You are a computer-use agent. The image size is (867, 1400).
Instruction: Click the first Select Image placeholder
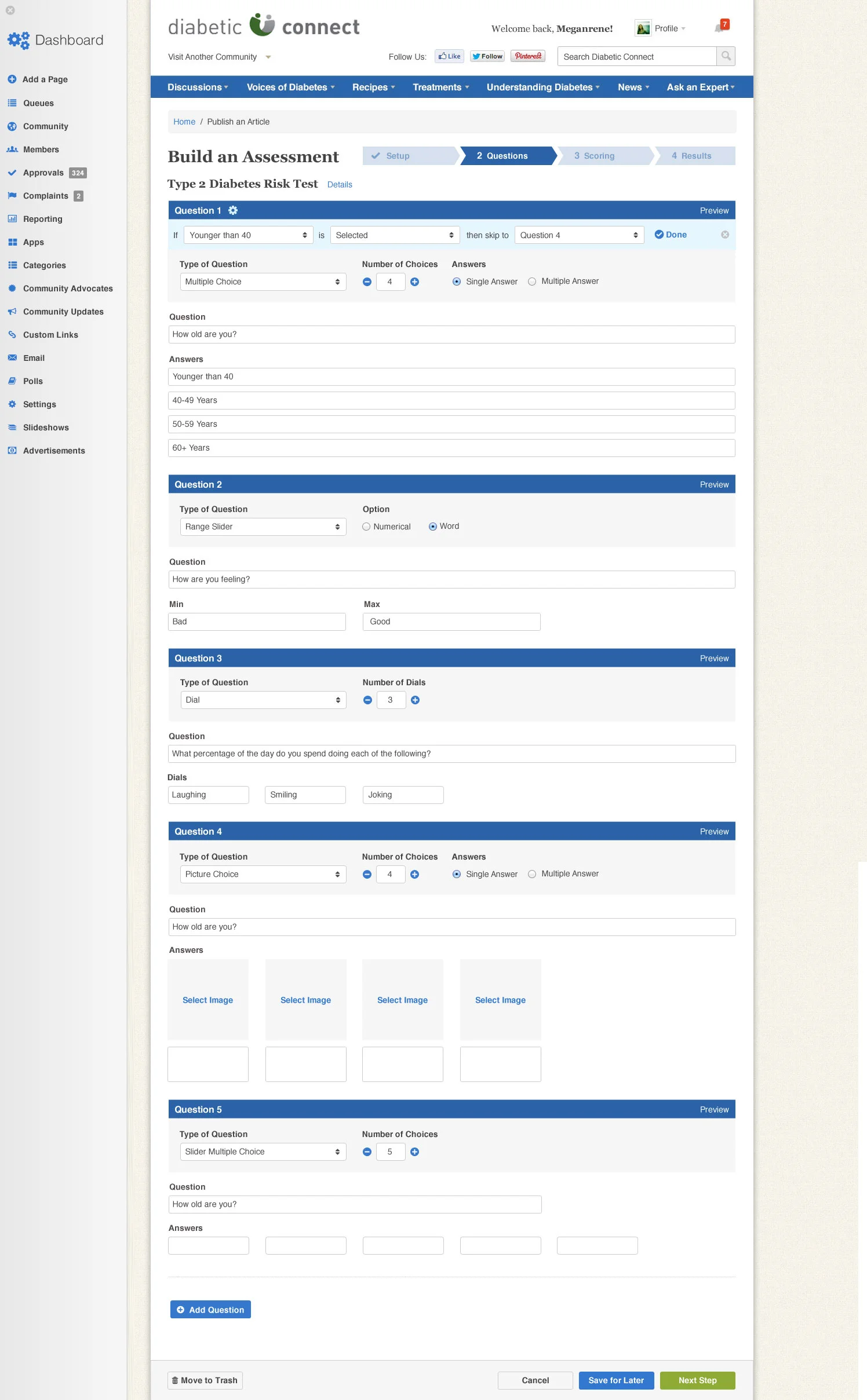tap(208, 1000)
